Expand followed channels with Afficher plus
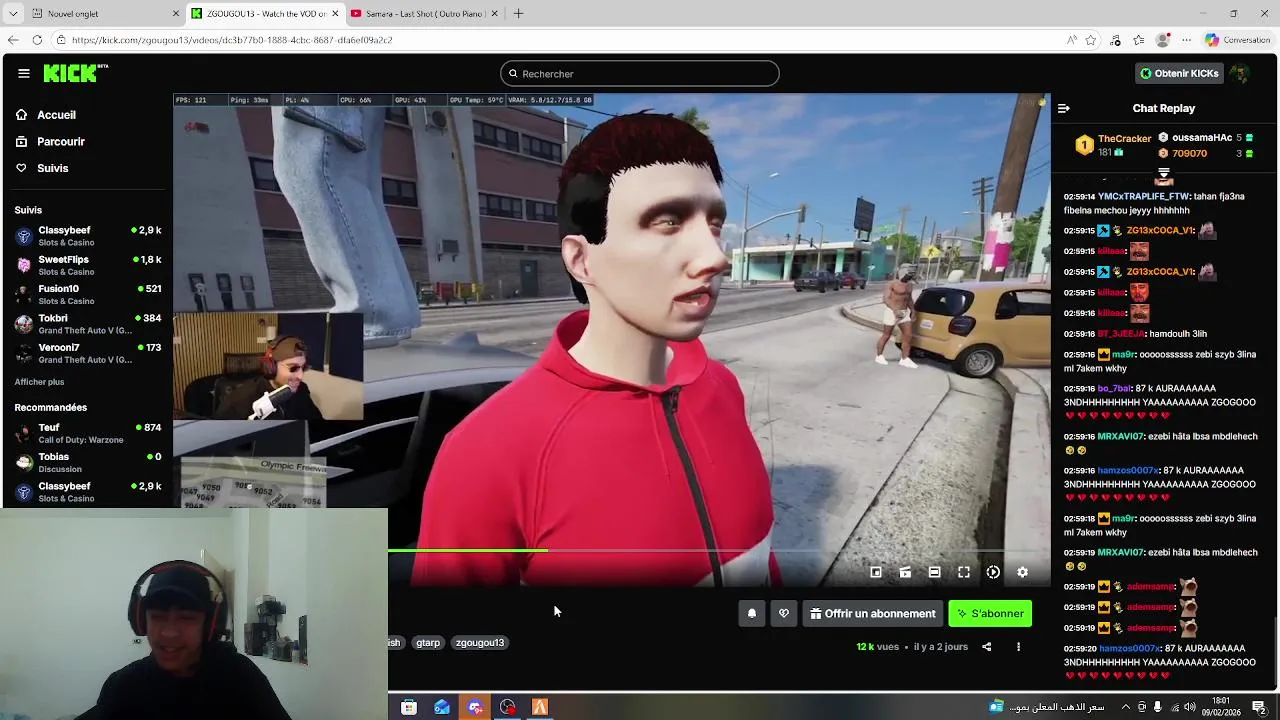Viewport: 1280px width, 720px height. pos(39,382)
